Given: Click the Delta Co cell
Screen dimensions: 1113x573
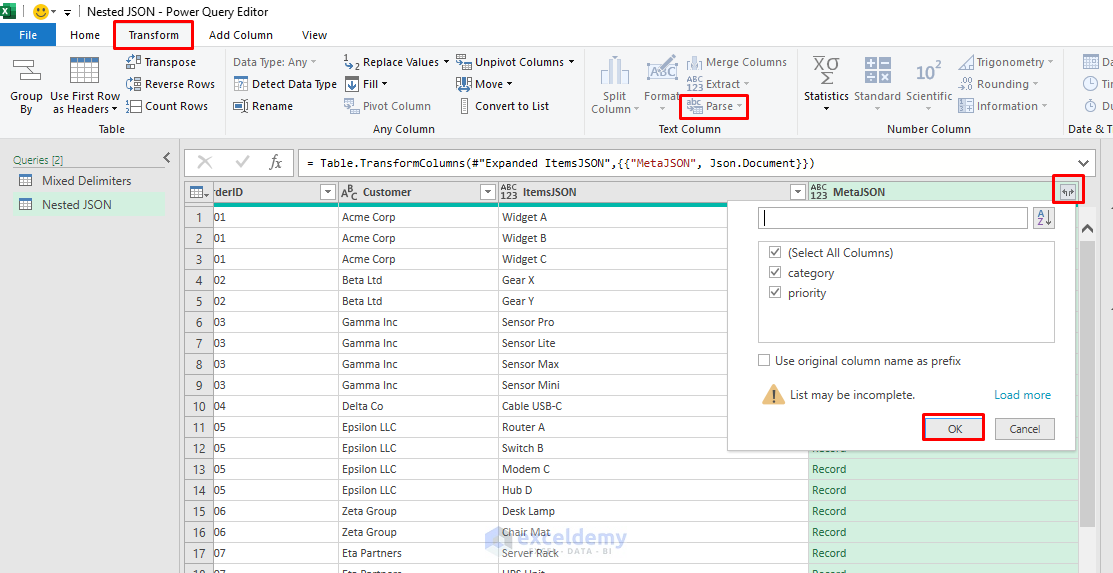Looking at the screenshot, I should point(418,406).
